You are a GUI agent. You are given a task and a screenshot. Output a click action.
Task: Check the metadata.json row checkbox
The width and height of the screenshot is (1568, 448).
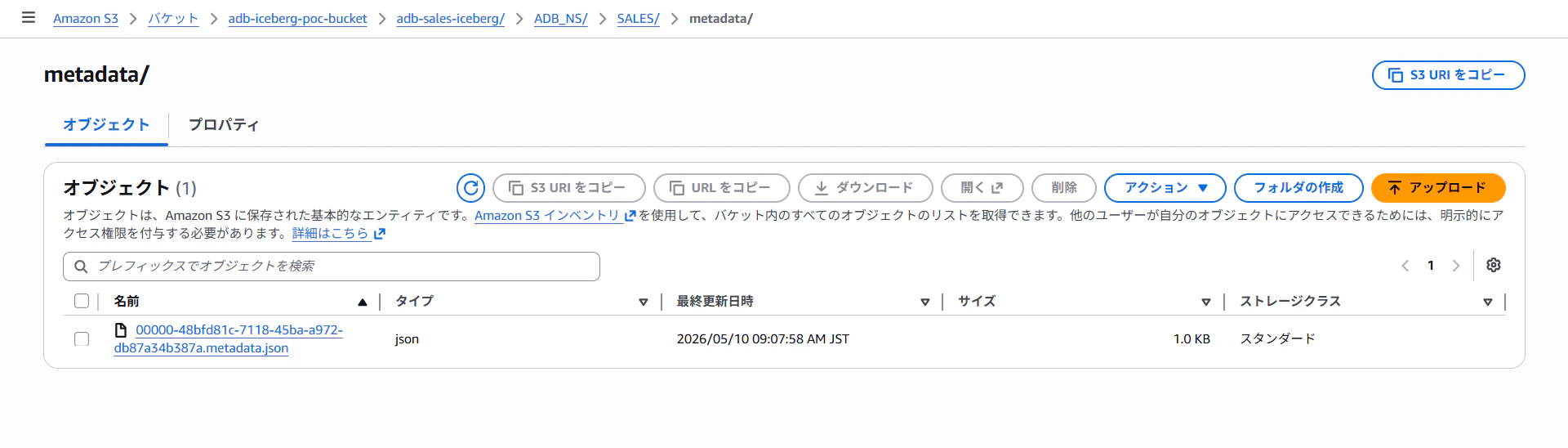pos(82,338)
